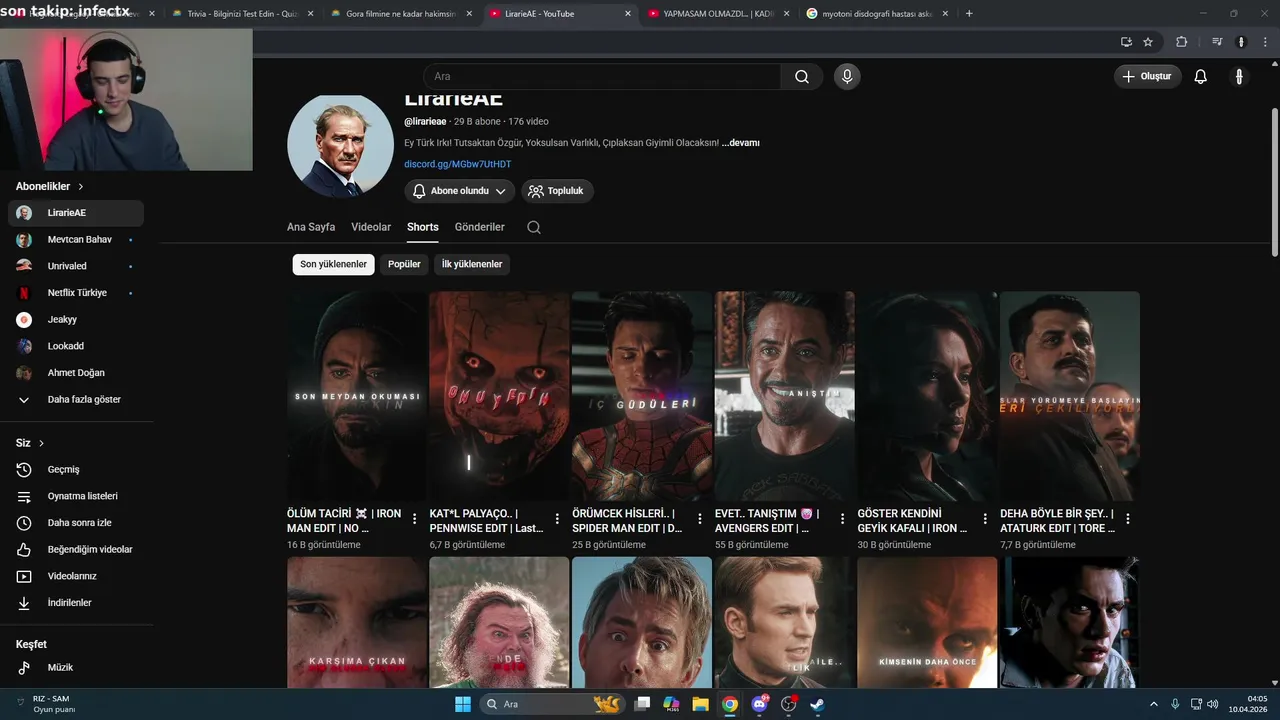Expand the Siz section header
The height and width of the screenshot is (720, 1280).
click(30, 443)
